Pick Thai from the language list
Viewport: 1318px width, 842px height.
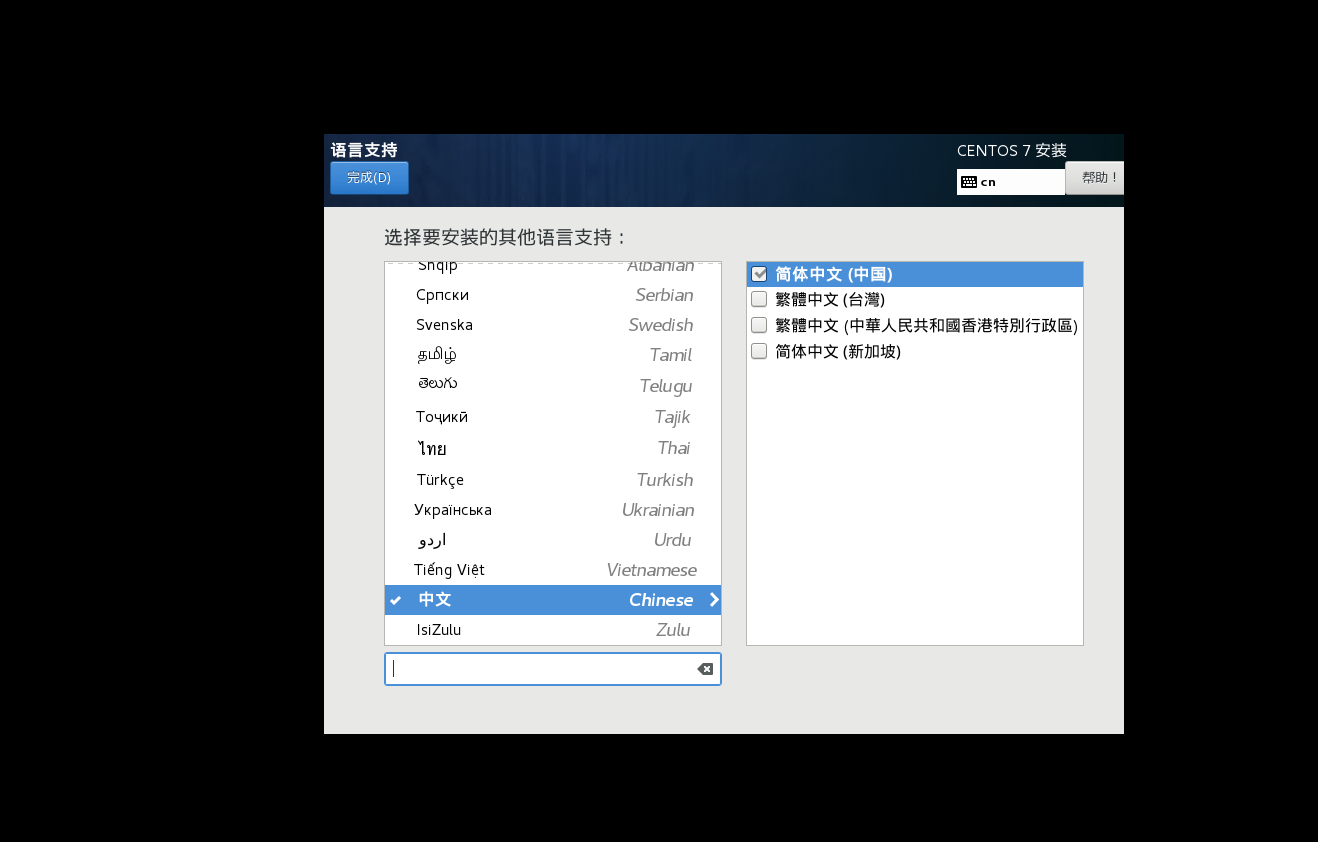(552, 448)
